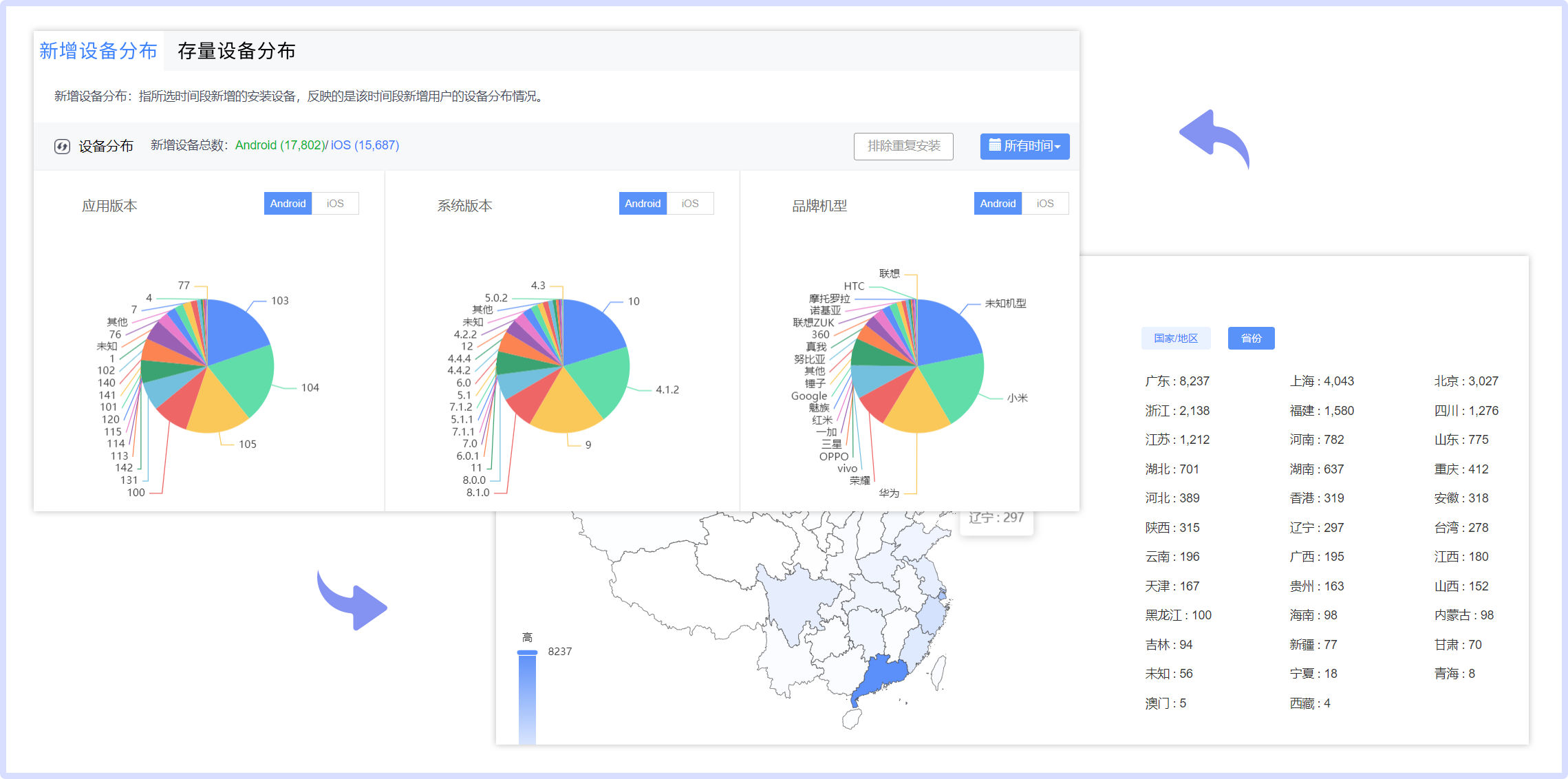This screenshot has width=1568, height=779.
Task: Open the 新增设备分布 tab
Action: coord(98,51)
